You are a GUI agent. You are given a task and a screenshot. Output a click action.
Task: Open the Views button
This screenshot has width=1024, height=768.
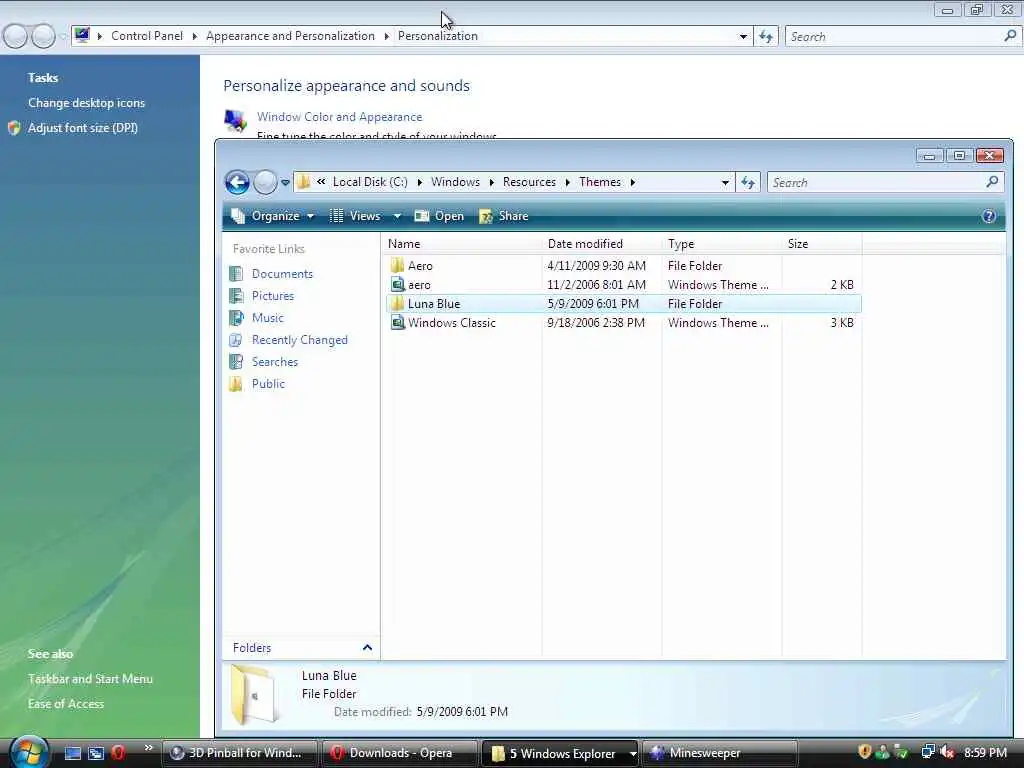click(x=356, y=216)
